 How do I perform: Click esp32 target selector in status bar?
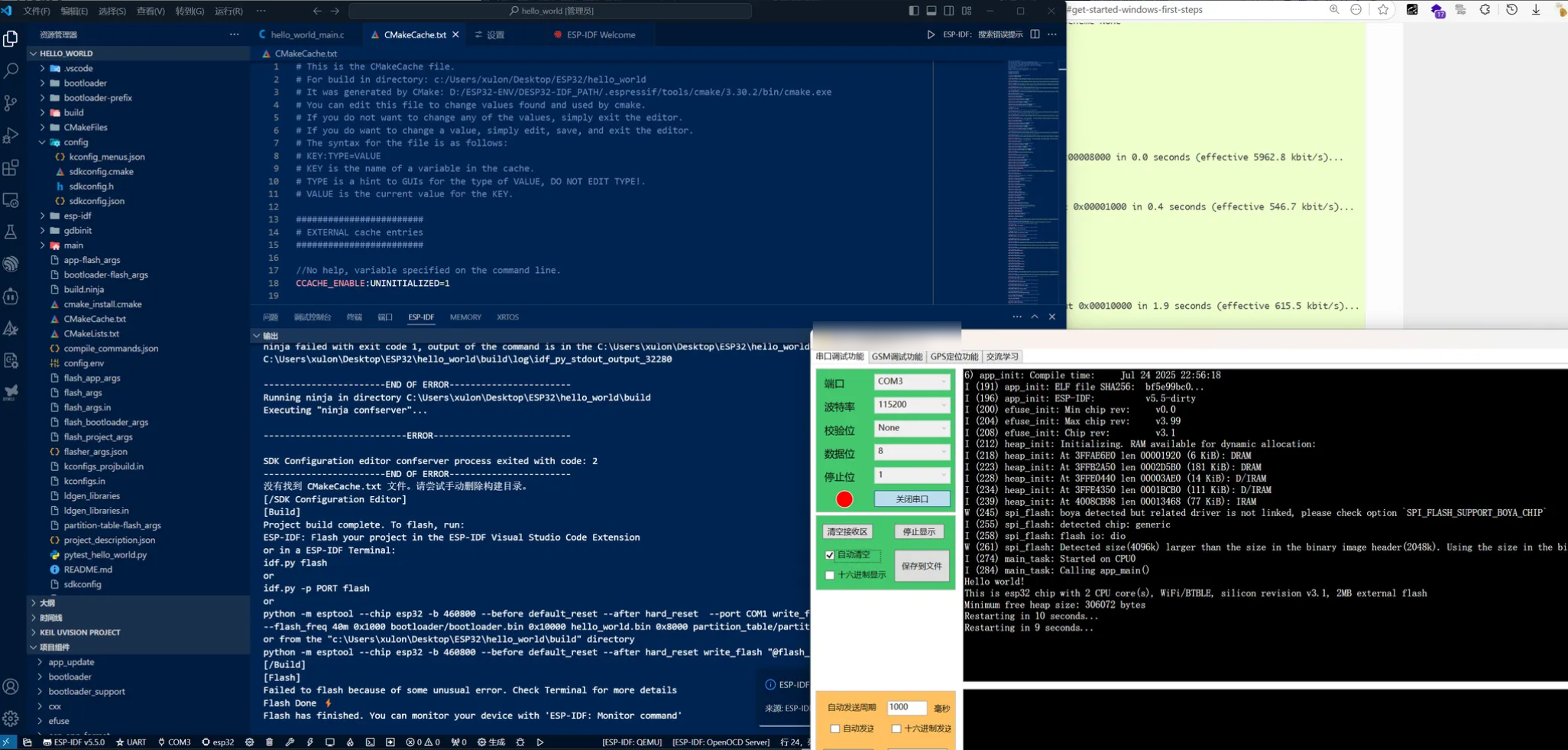click(218, 742)
